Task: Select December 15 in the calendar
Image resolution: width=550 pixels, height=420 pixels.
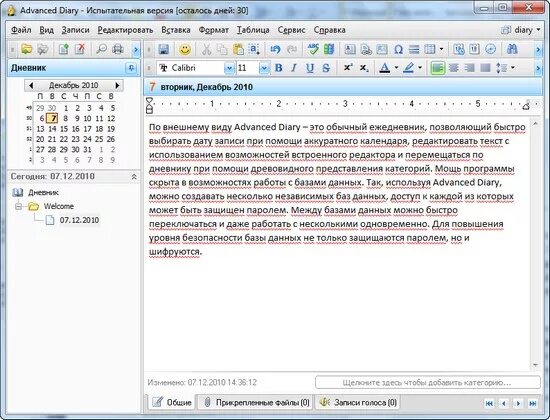Action: click(64, 129)
